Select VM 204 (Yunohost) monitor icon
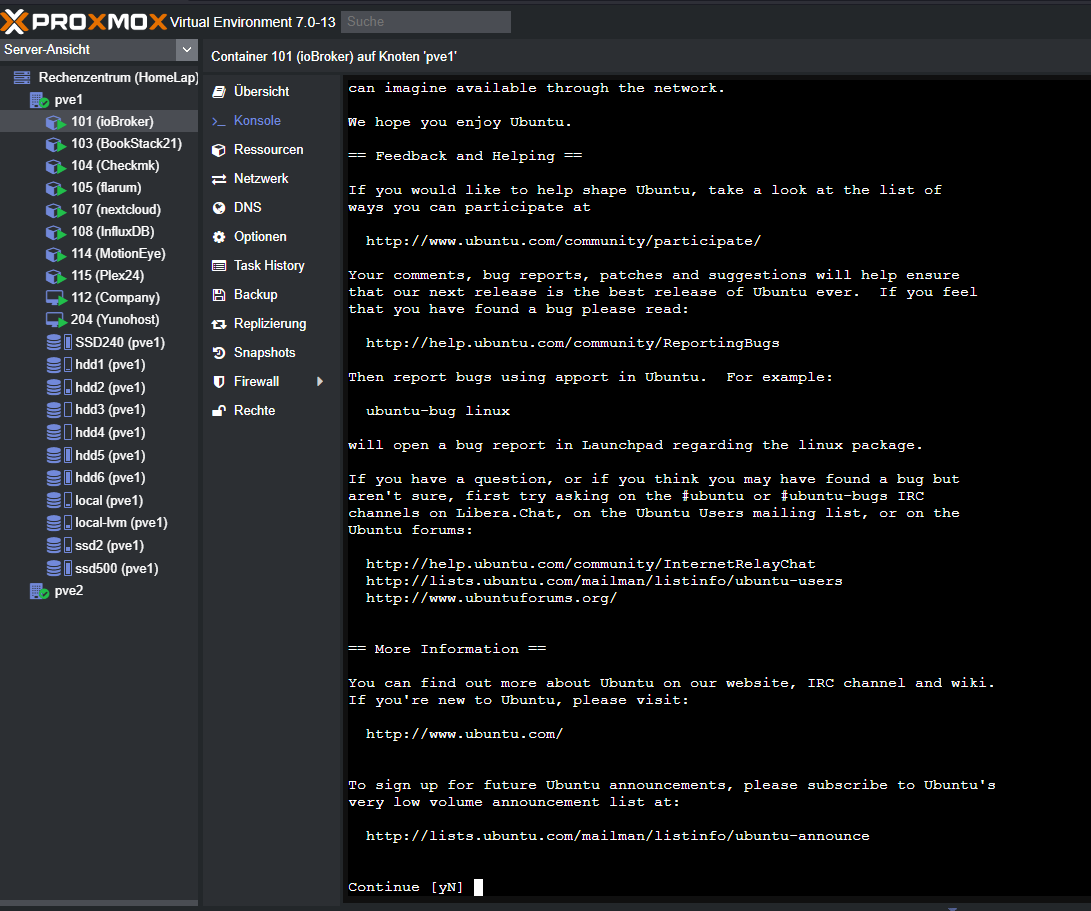1091x911 pixels. (56, 320)
